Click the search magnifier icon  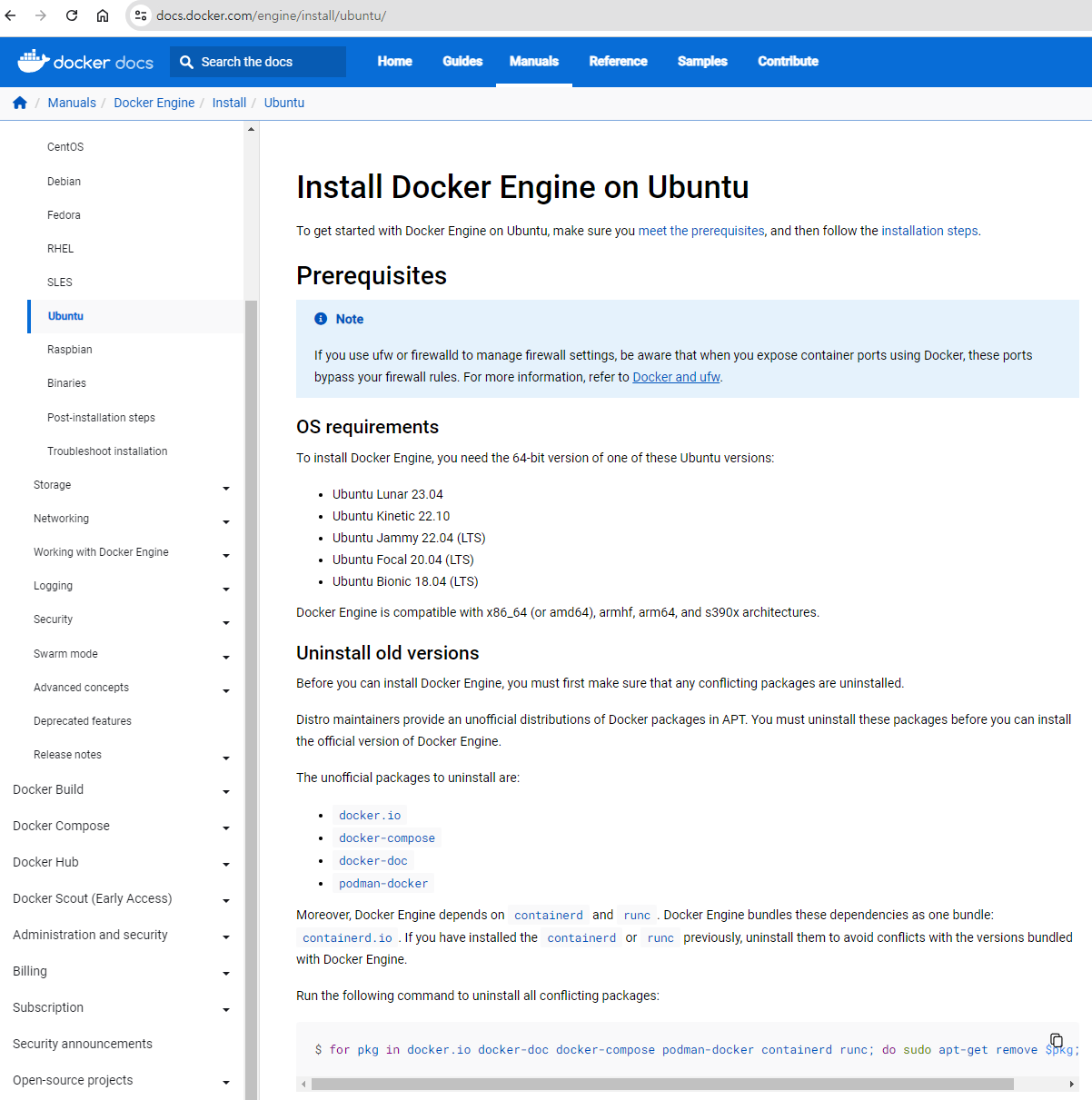coord(186,62)
